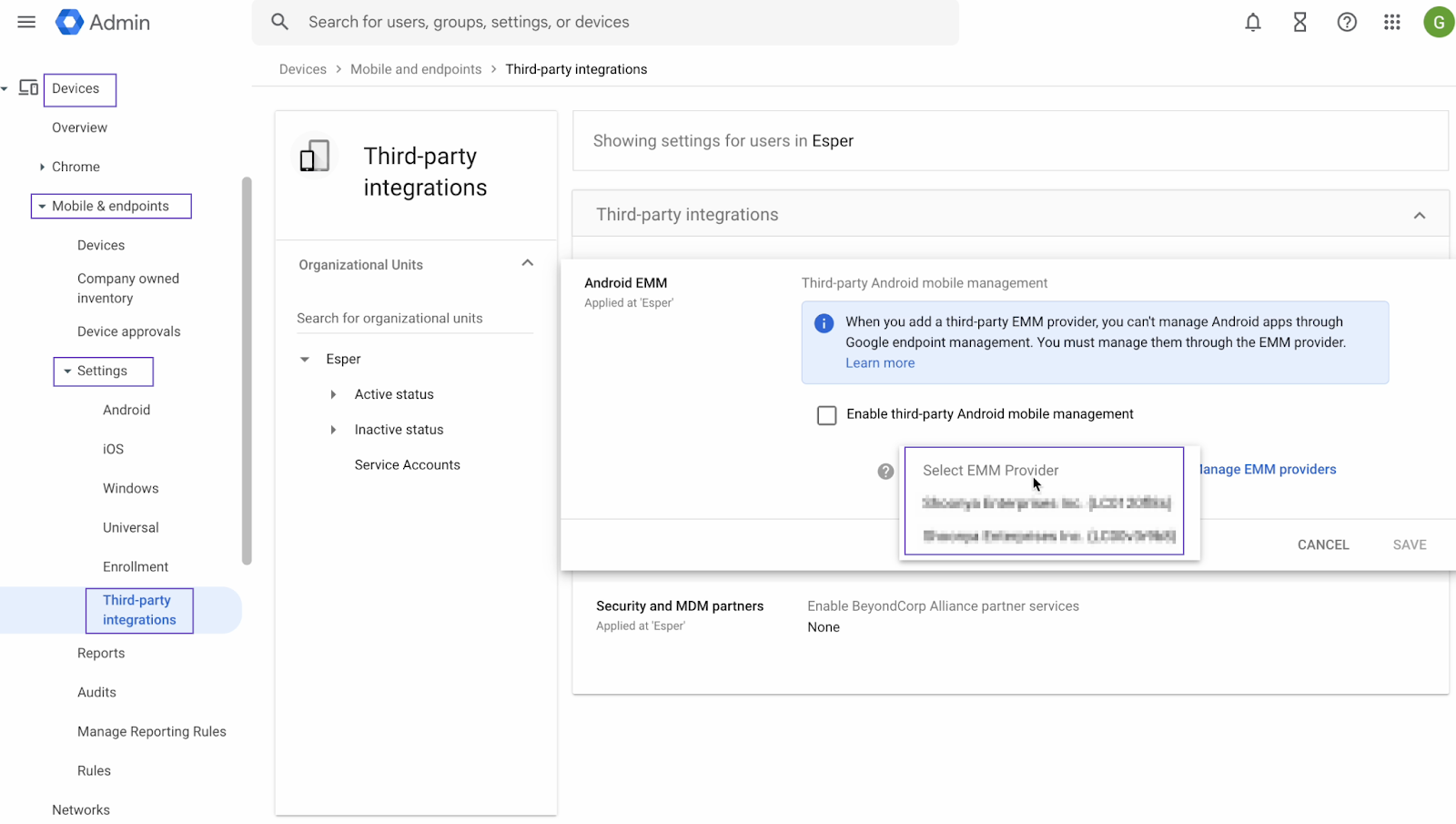Open the main navigation hamburger menu
This screenshot has height=824, width=1456.
coord(25,22)
